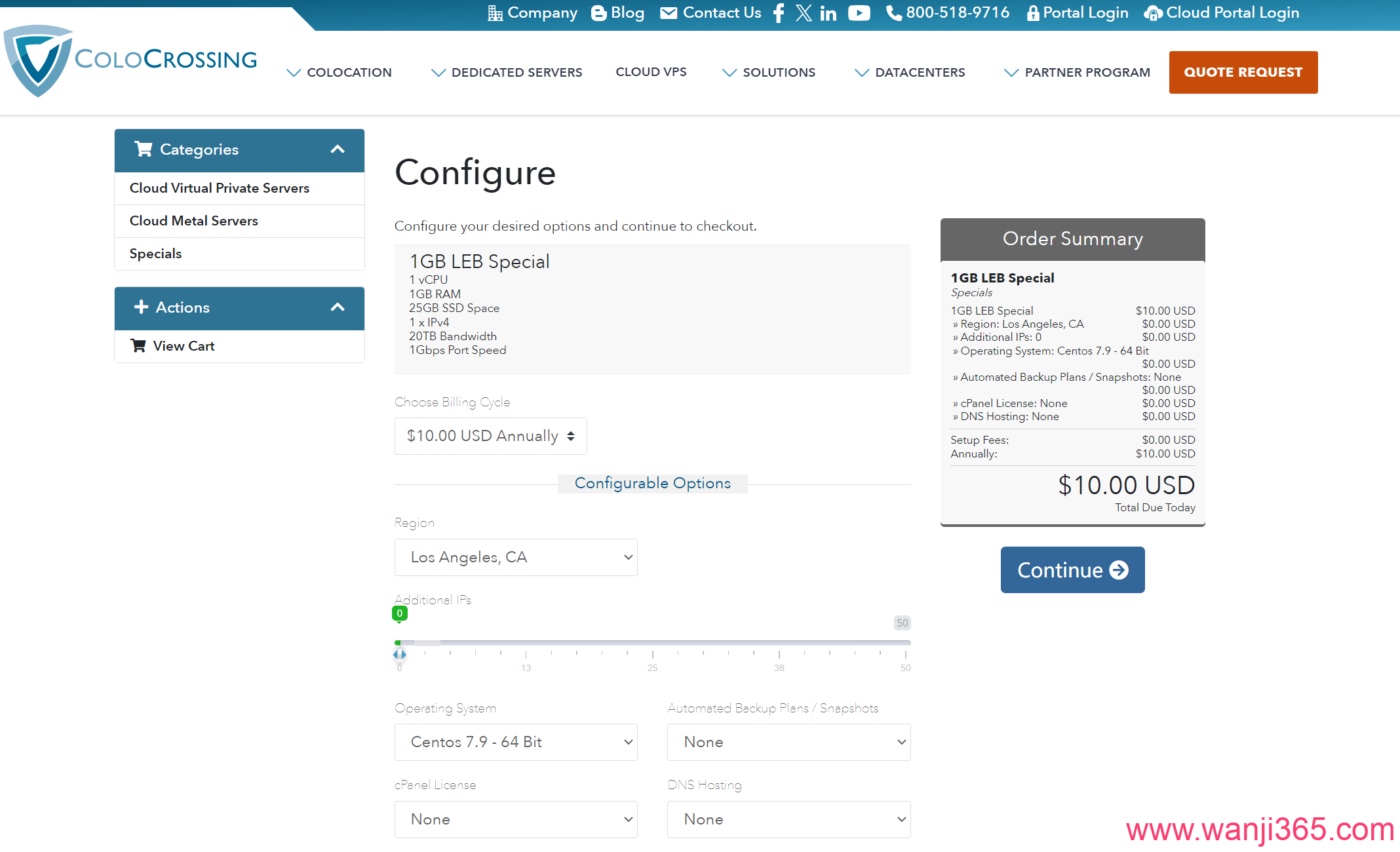The height and width of the screenshot is (852, 1400).
Task: Click the Order Summary header
Action: click(x=1072, y=239)
